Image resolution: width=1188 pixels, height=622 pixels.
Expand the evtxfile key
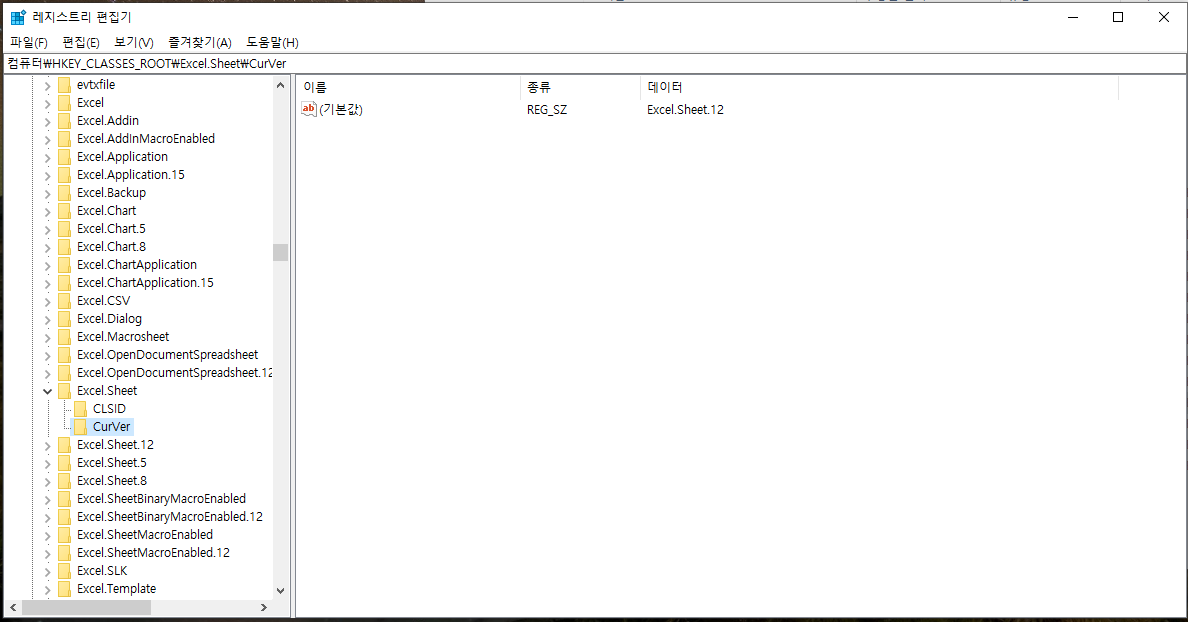coord(47,86)
